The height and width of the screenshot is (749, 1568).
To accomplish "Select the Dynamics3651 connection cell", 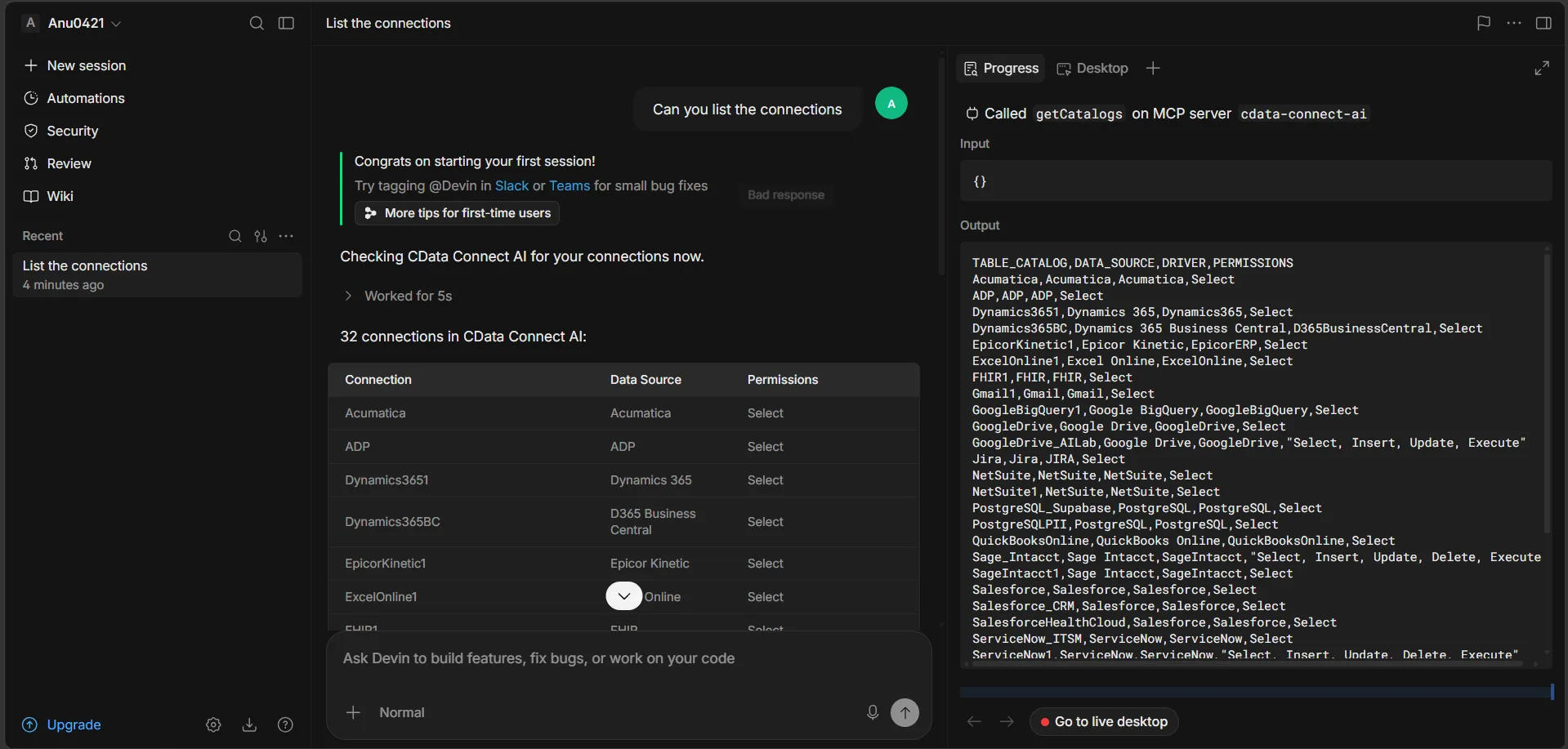I will pyautogui.click(x=386, y=480).
